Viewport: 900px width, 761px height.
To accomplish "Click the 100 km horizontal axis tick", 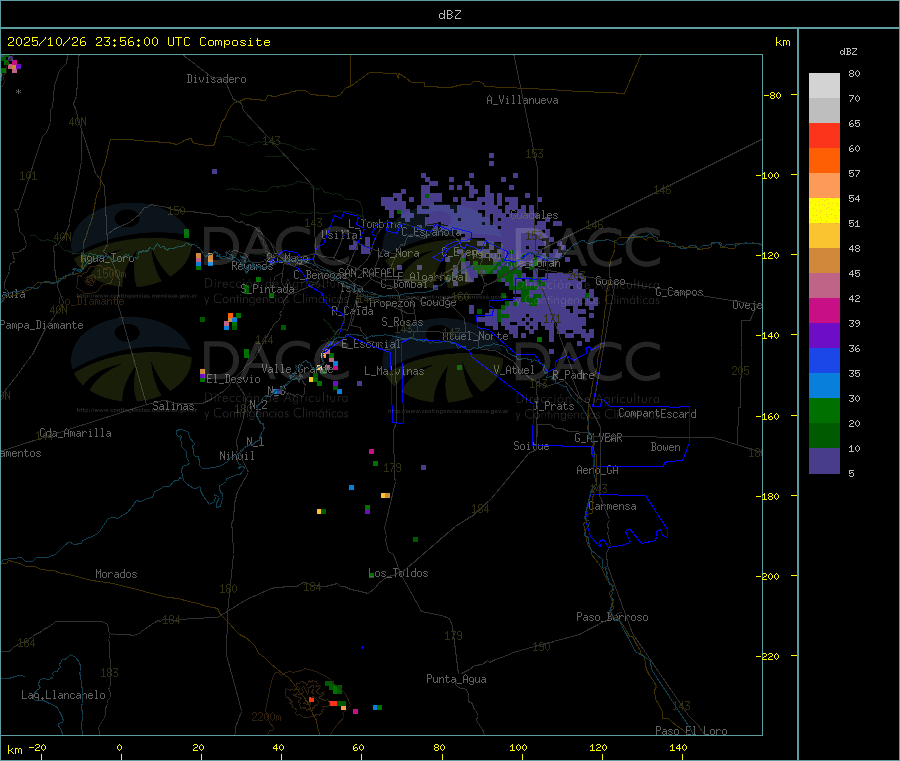I will coord(518,748).
